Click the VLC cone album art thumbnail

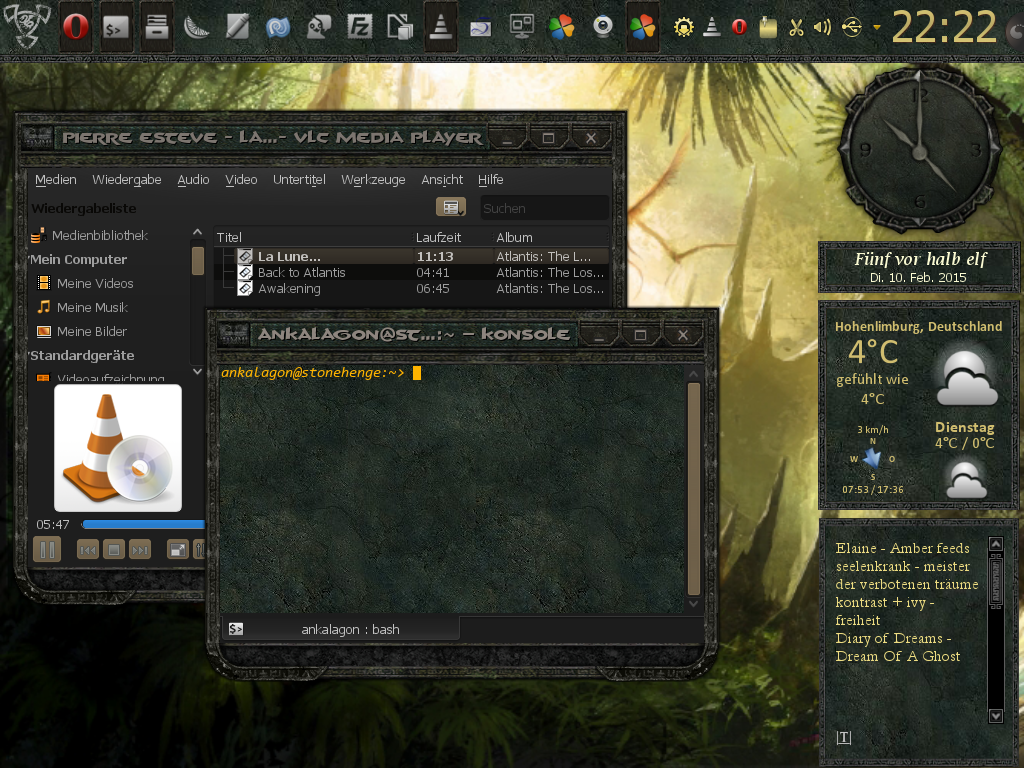pos(118,448)
